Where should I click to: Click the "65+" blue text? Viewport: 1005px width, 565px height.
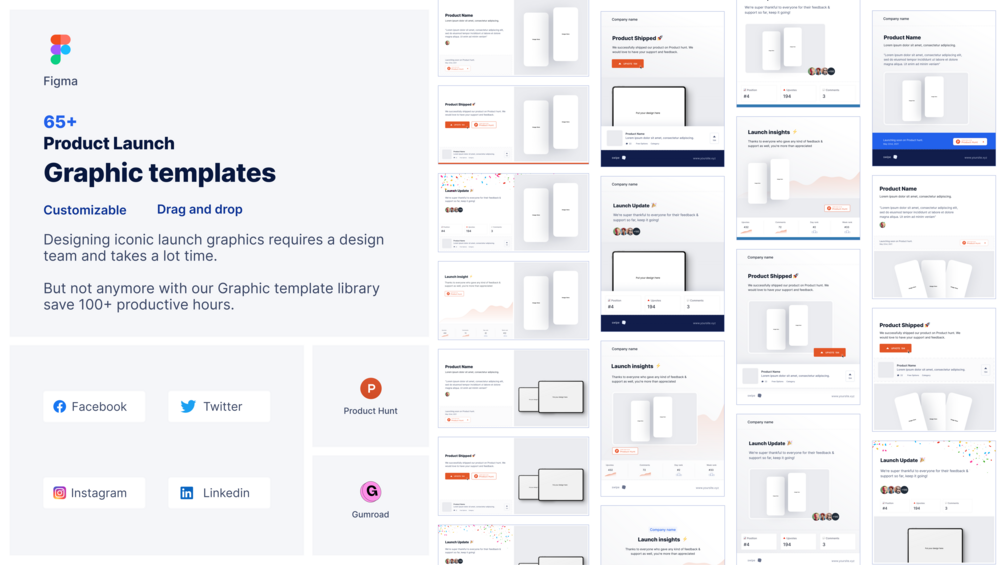[60, 122]
